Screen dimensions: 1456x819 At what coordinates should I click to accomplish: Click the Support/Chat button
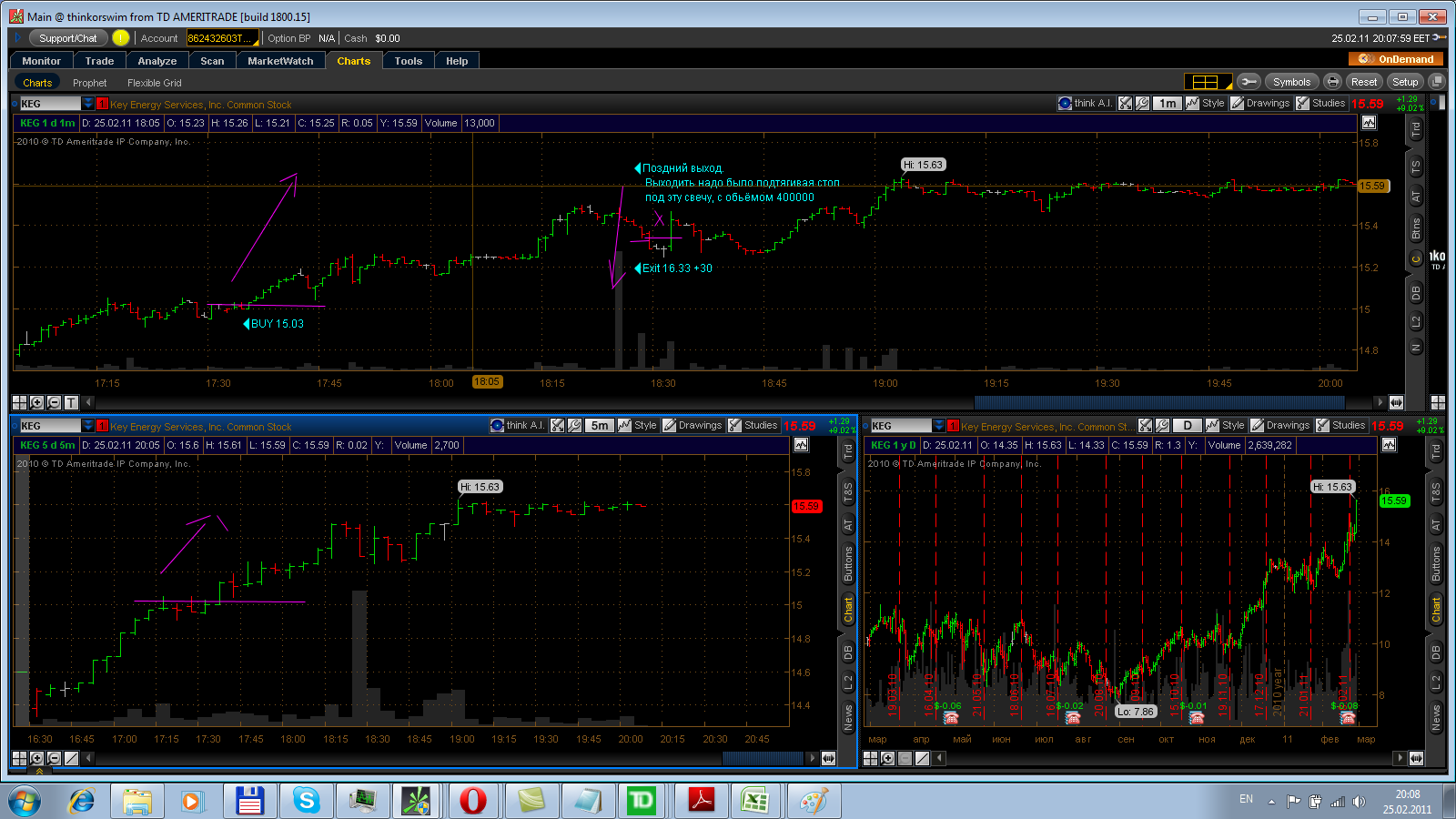(x=68, y=38)
